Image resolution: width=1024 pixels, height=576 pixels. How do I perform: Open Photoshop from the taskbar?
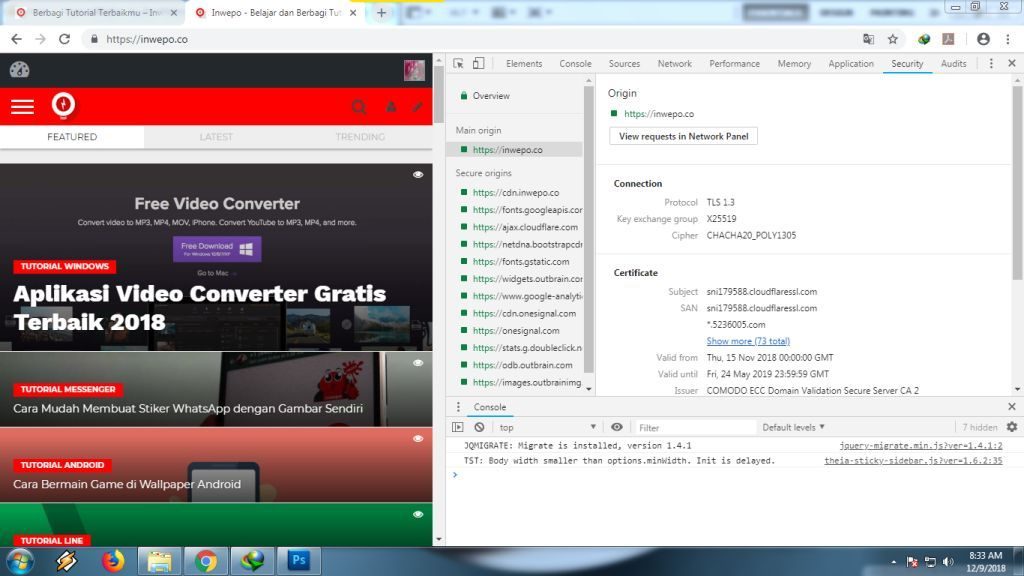click(x=299, y=560)
